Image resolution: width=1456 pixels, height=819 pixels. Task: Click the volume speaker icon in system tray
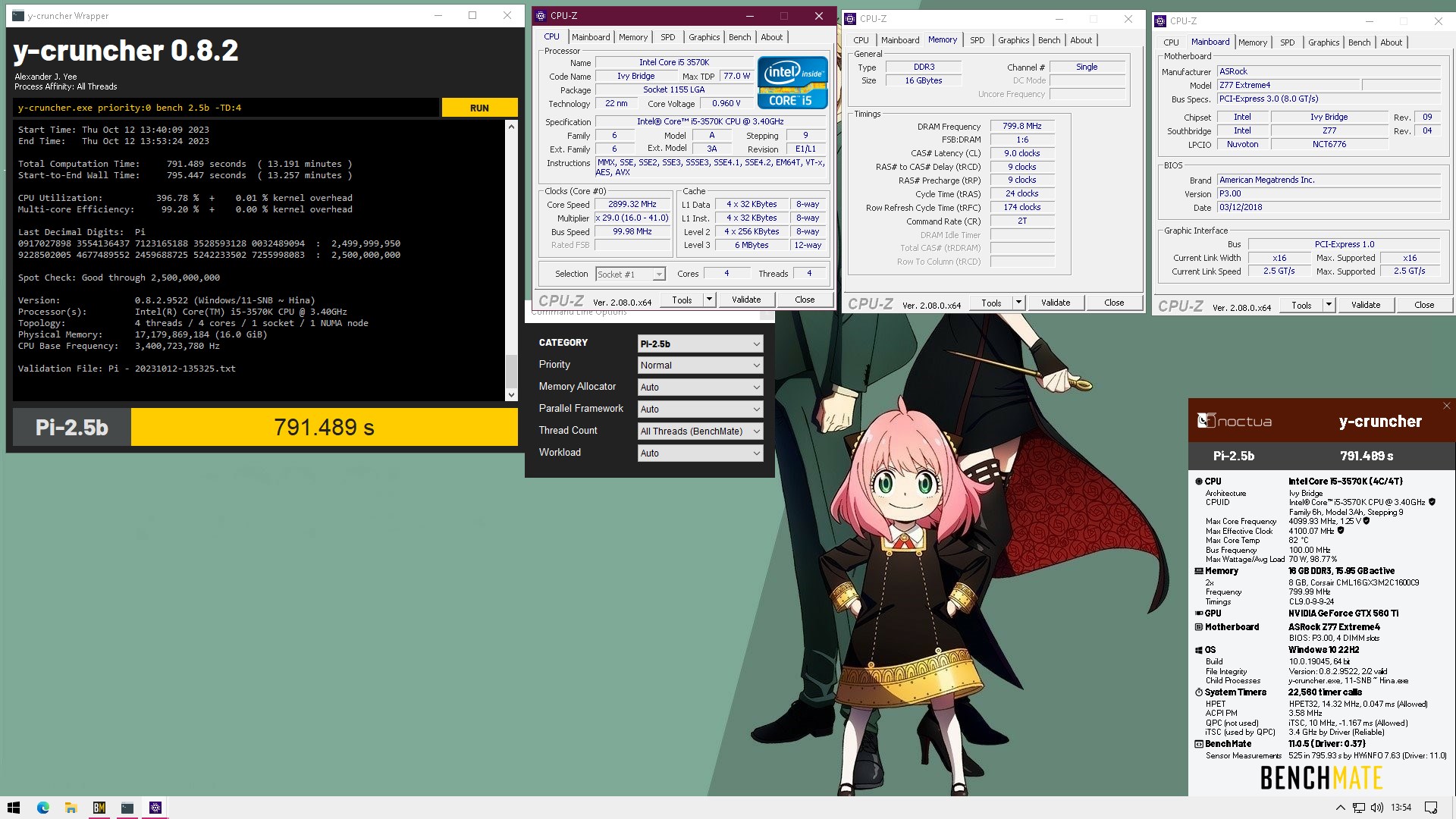point(1377,808)
